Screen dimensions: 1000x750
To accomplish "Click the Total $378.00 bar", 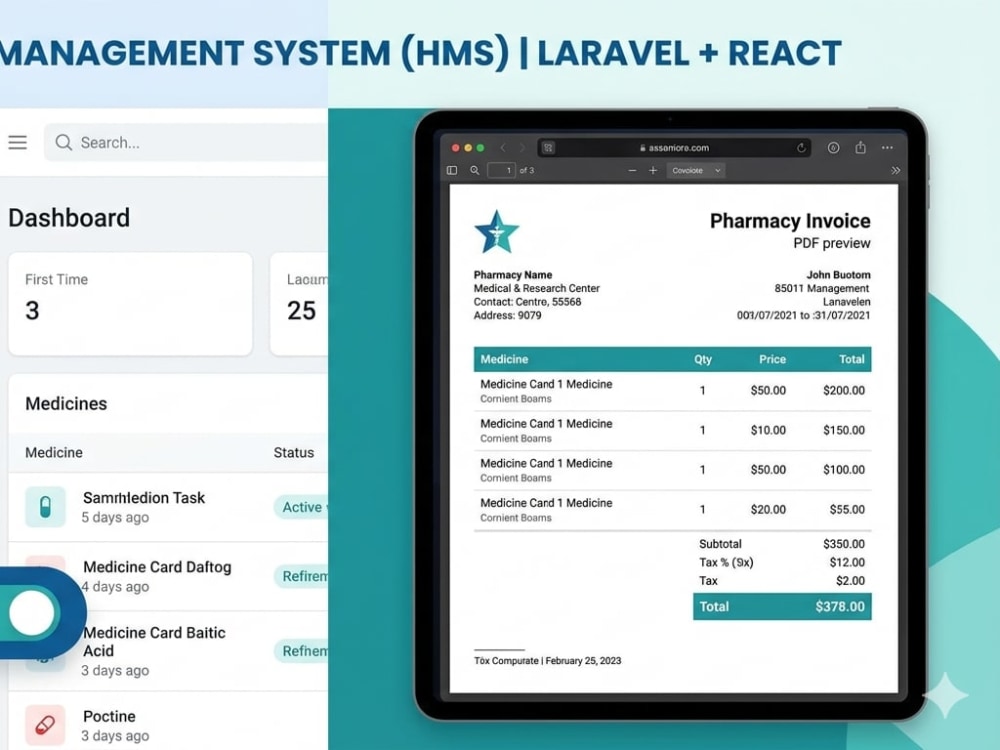I will [x=782, y=607].
